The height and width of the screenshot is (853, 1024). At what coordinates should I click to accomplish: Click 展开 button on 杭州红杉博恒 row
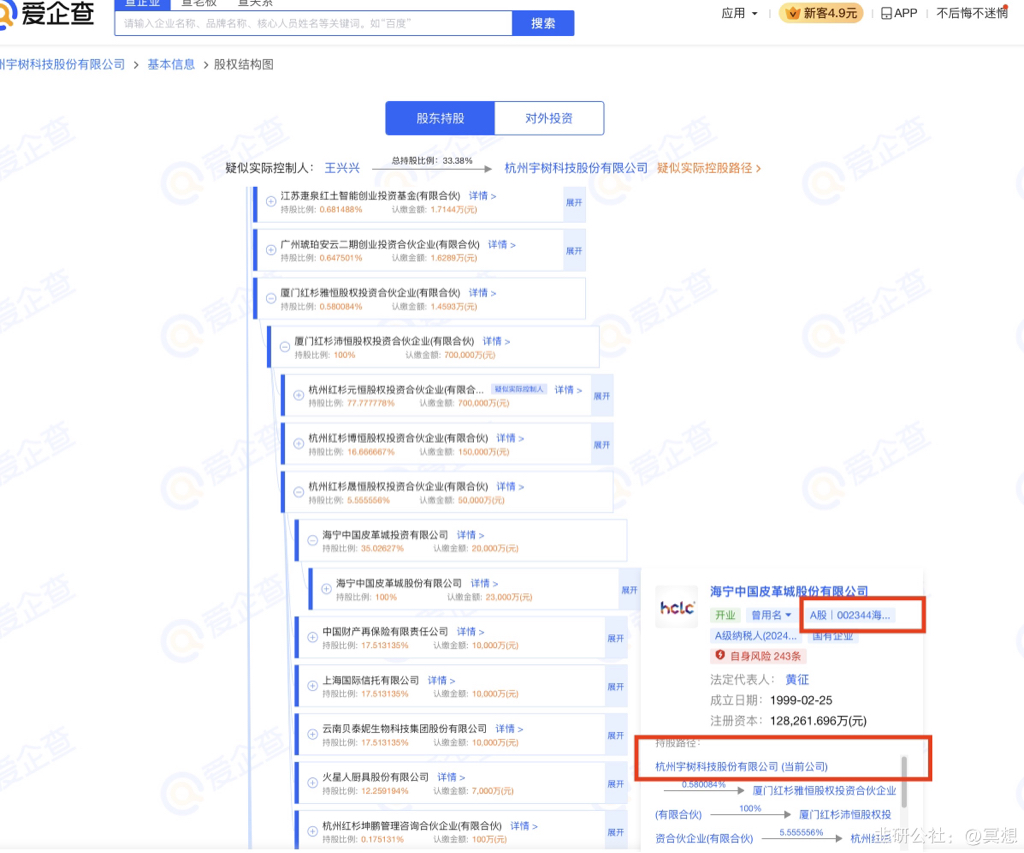601,445
